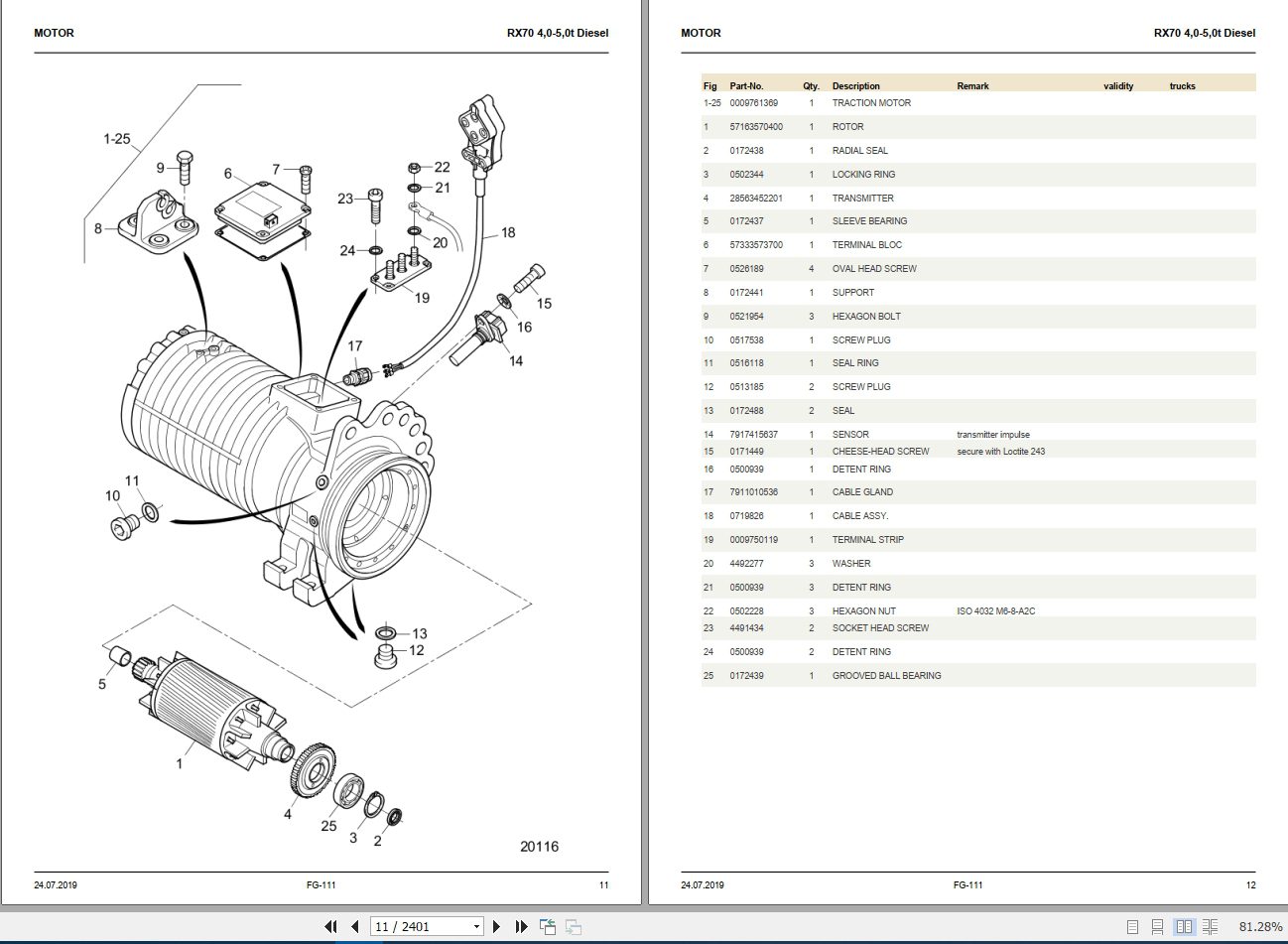This screenshot has width=1288, height=944.
Task: Click TERMINAL STRIP description
Action: 868,540
